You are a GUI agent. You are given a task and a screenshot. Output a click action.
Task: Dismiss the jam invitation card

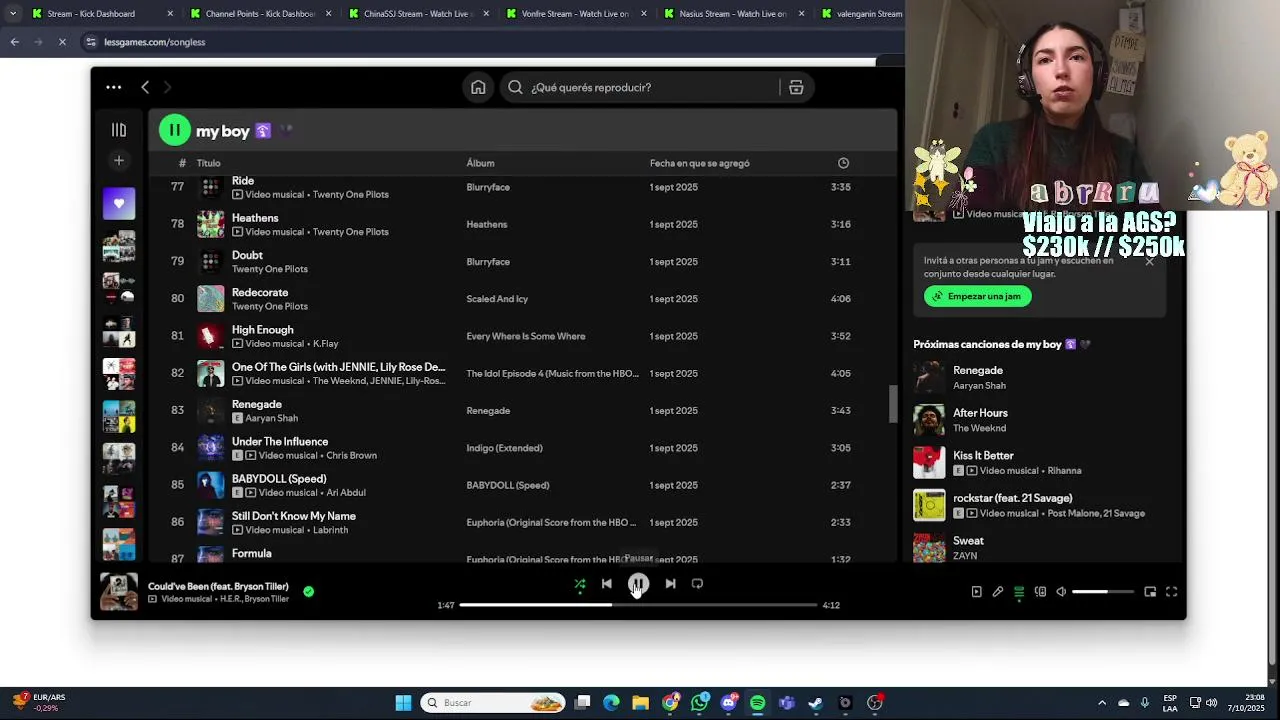point(1149,261)
